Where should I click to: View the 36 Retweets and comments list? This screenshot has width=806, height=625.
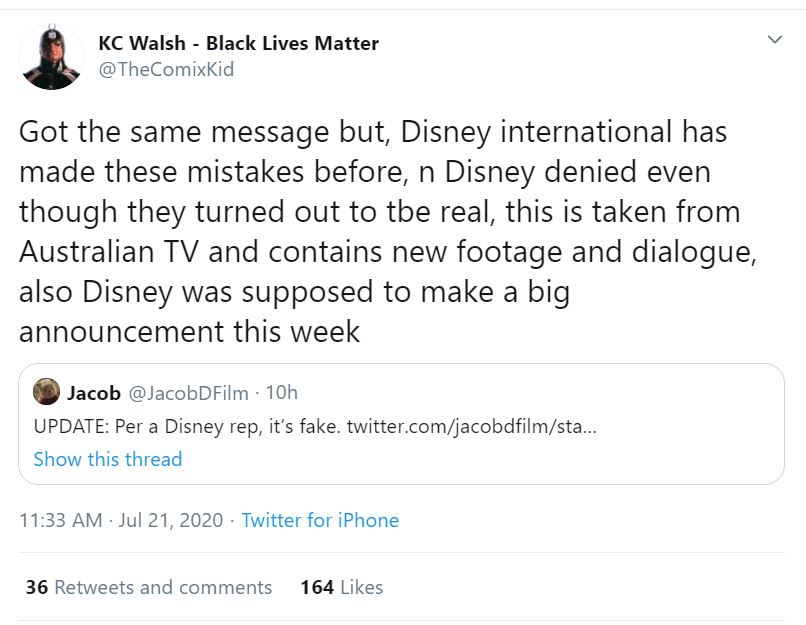(x=149, y=587)
